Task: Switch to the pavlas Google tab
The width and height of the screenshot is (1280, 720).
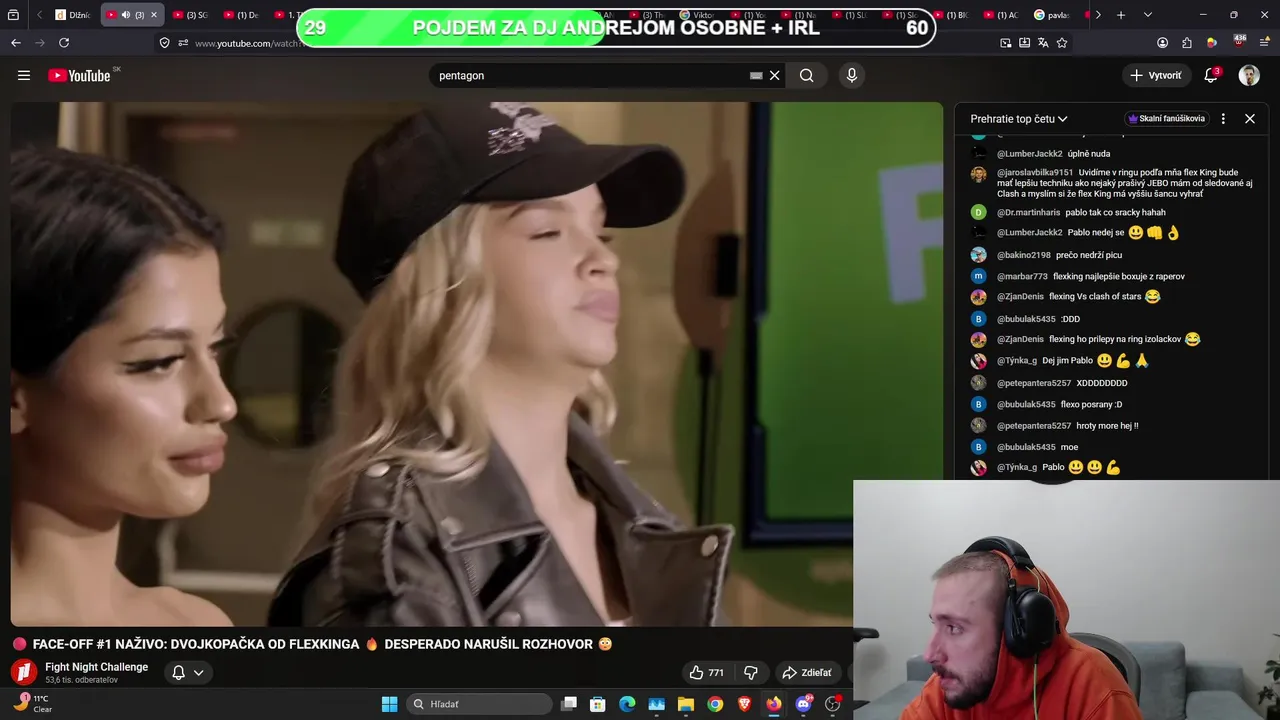Action: point(1052,15)
